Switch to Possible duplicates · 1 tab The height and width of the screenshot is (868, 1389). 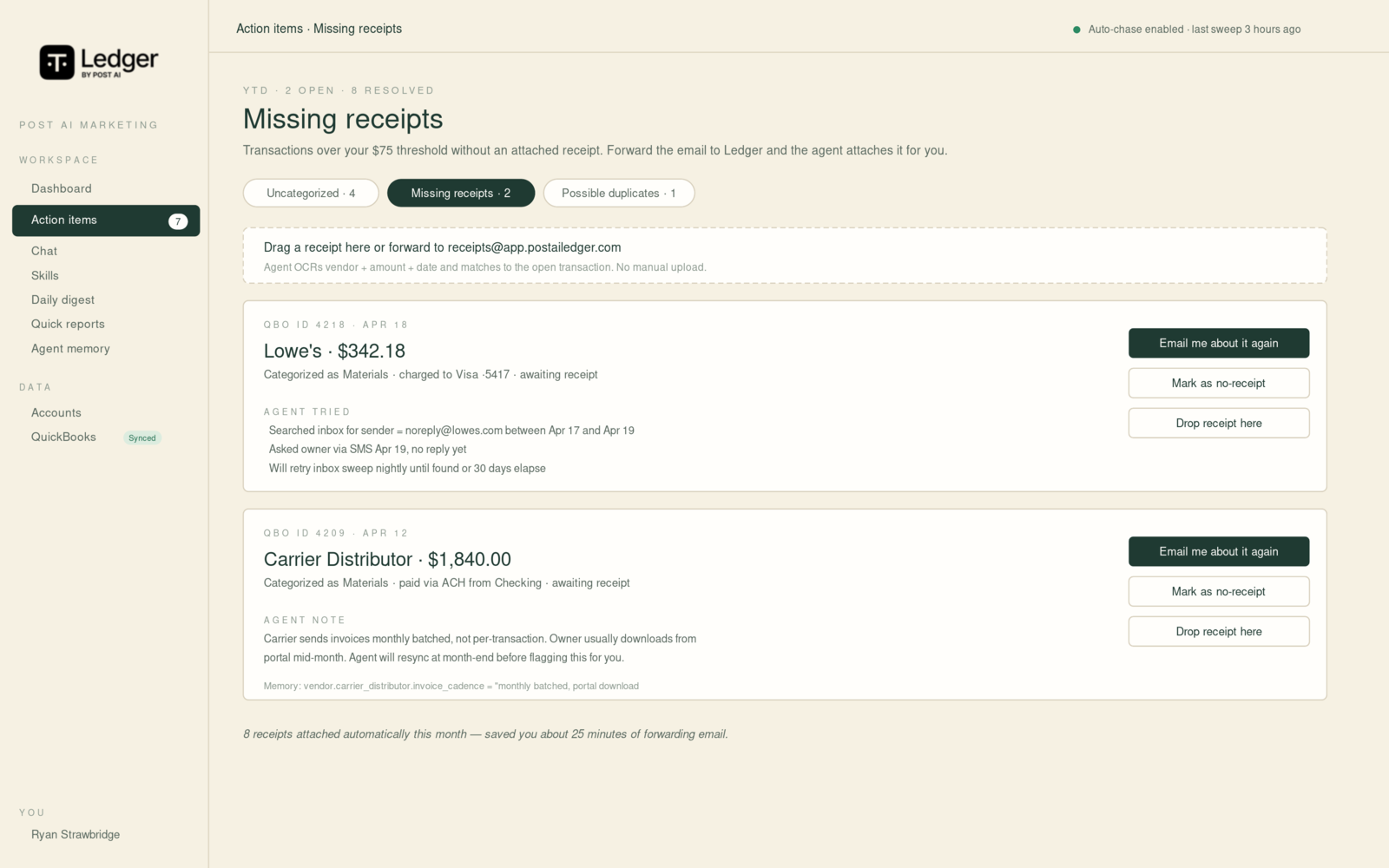(619, 193)
